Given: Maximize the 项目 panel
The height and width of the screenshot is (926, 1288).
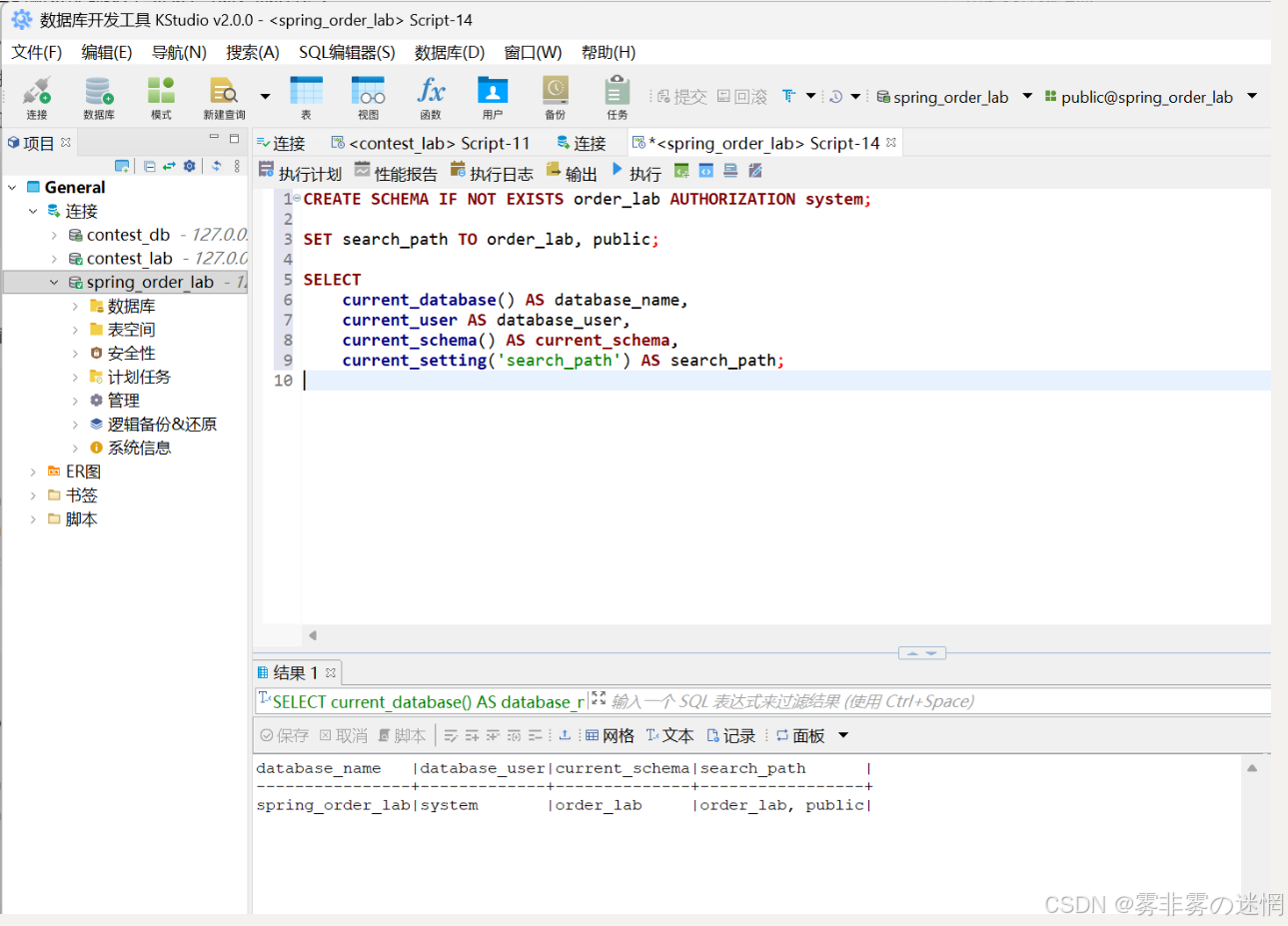Looking at the screenshot, I should pyautogui.click(x=235, y=139).
